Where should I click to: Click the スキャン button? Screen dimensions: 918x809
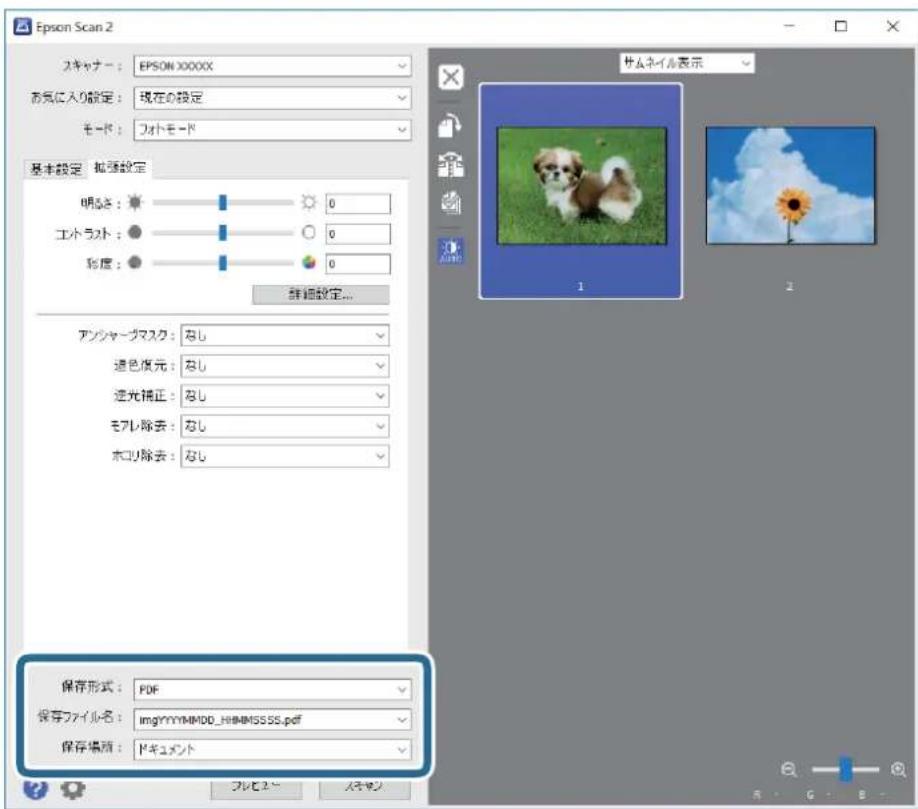pyautogui.click(x=365, y=787)
